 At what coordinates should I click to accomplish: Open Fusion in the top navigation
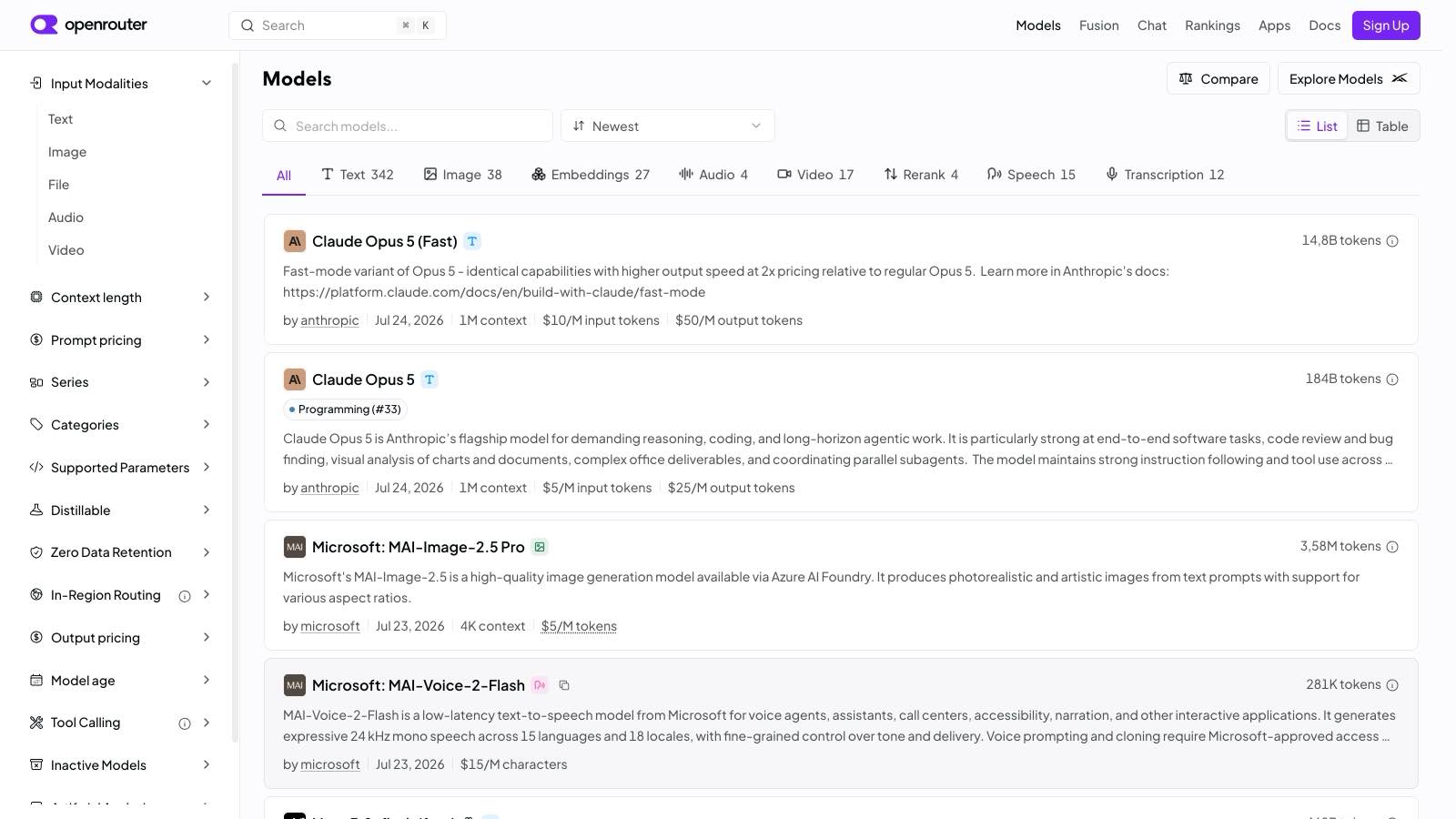click(x=1099, y=25)
